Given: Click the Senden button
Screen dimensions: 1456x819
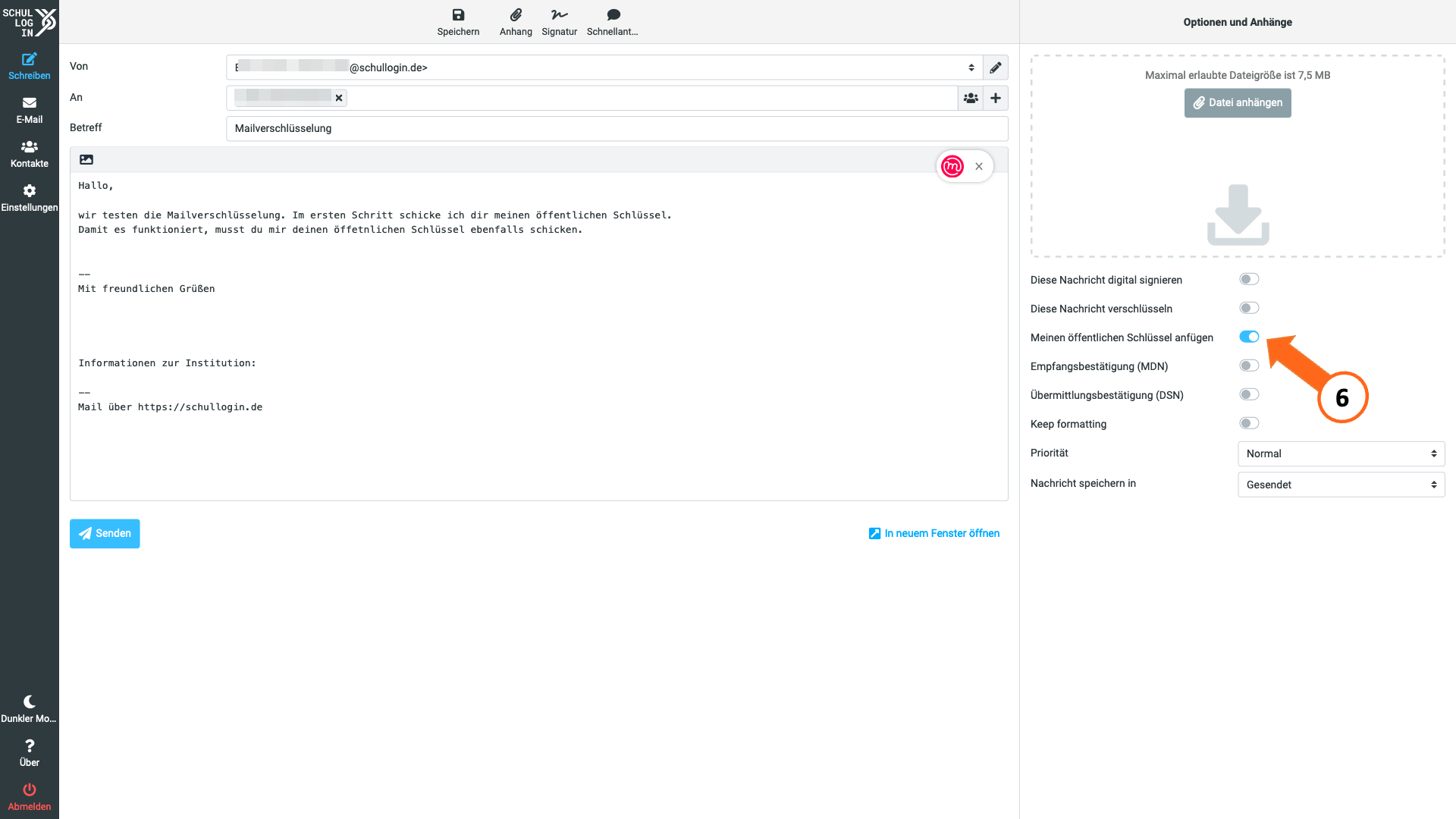Looking at the screenshot, I should [105, 533].
